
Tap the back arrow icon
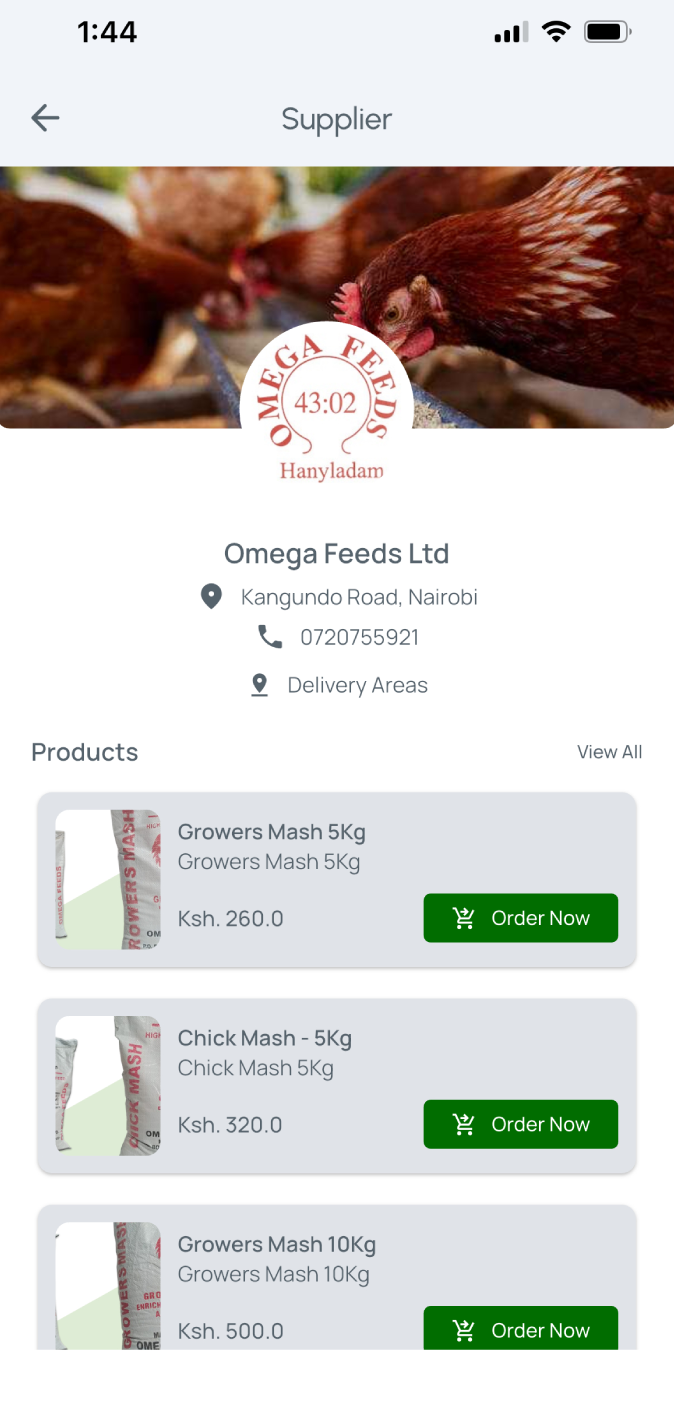coord(46,119)
